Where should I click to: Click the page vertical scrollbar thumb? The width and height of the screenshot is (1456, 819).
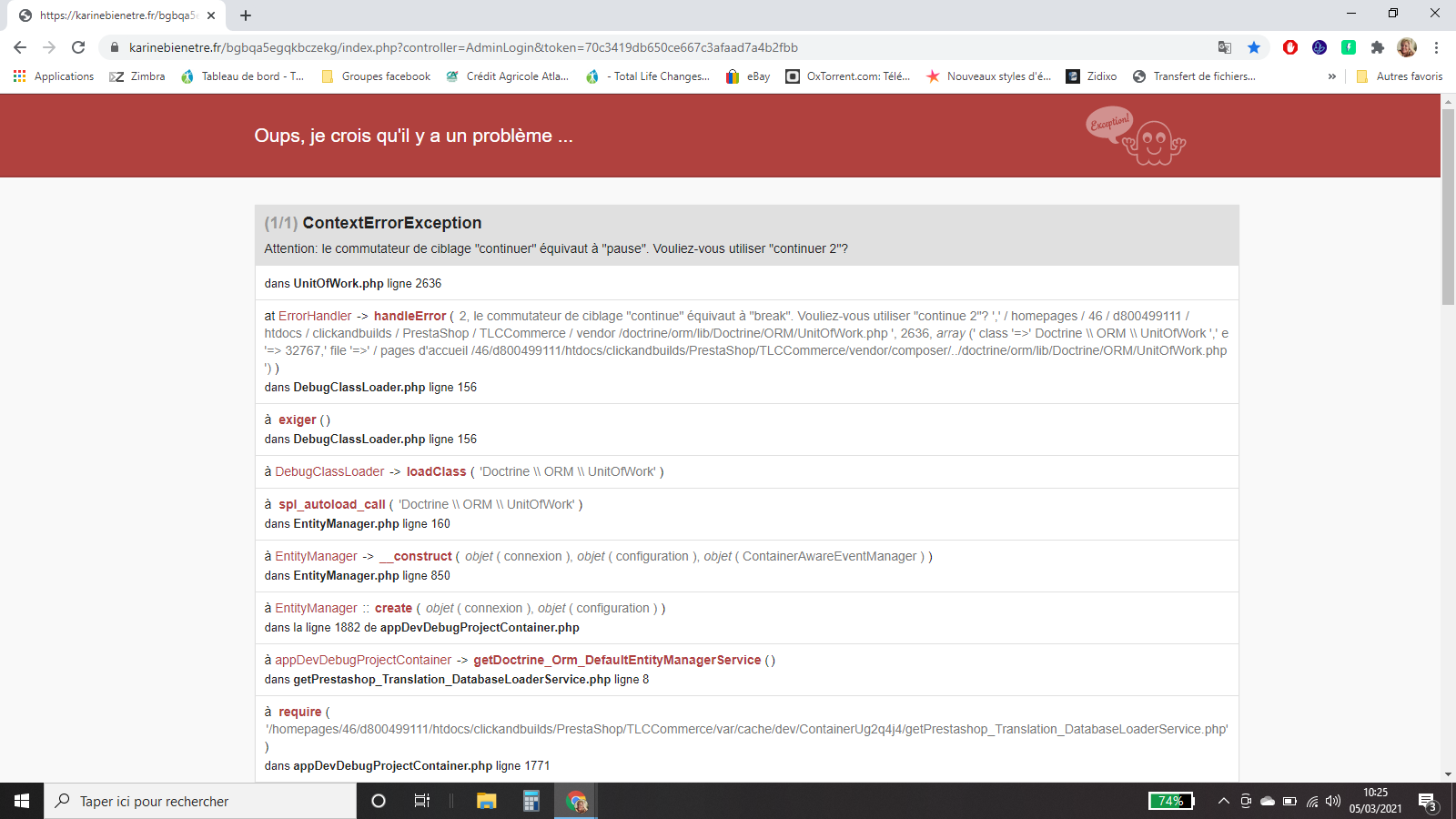point(1448,207)
